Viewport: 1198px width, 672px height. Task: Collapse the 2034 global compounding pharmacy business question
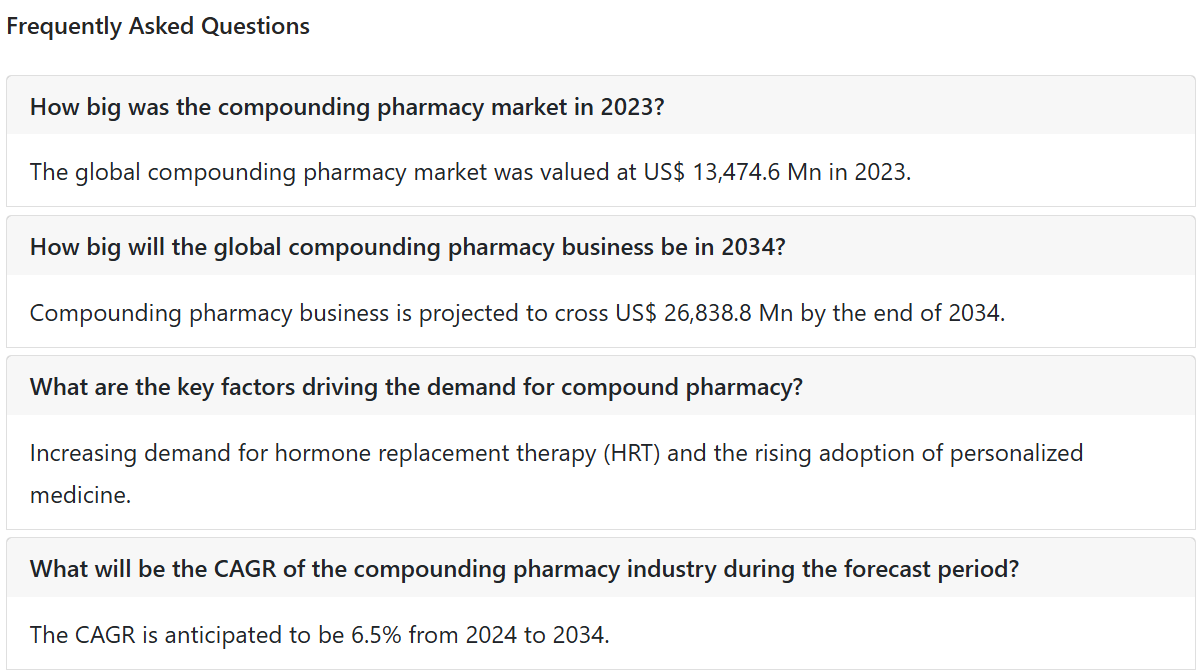pos(601,246)
